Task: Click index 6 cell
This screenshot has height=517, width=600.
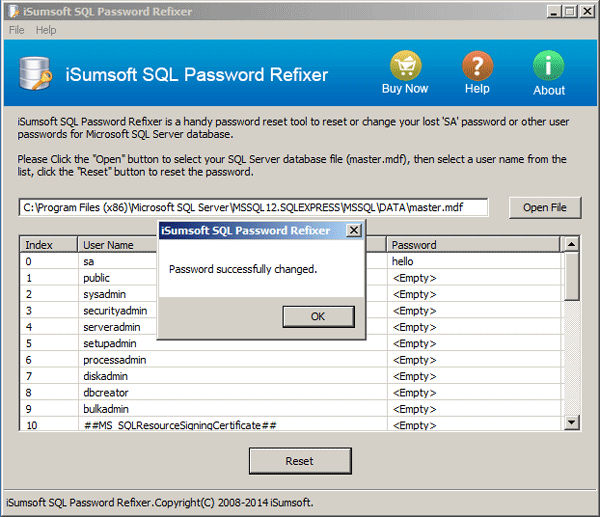Action: 48,360
